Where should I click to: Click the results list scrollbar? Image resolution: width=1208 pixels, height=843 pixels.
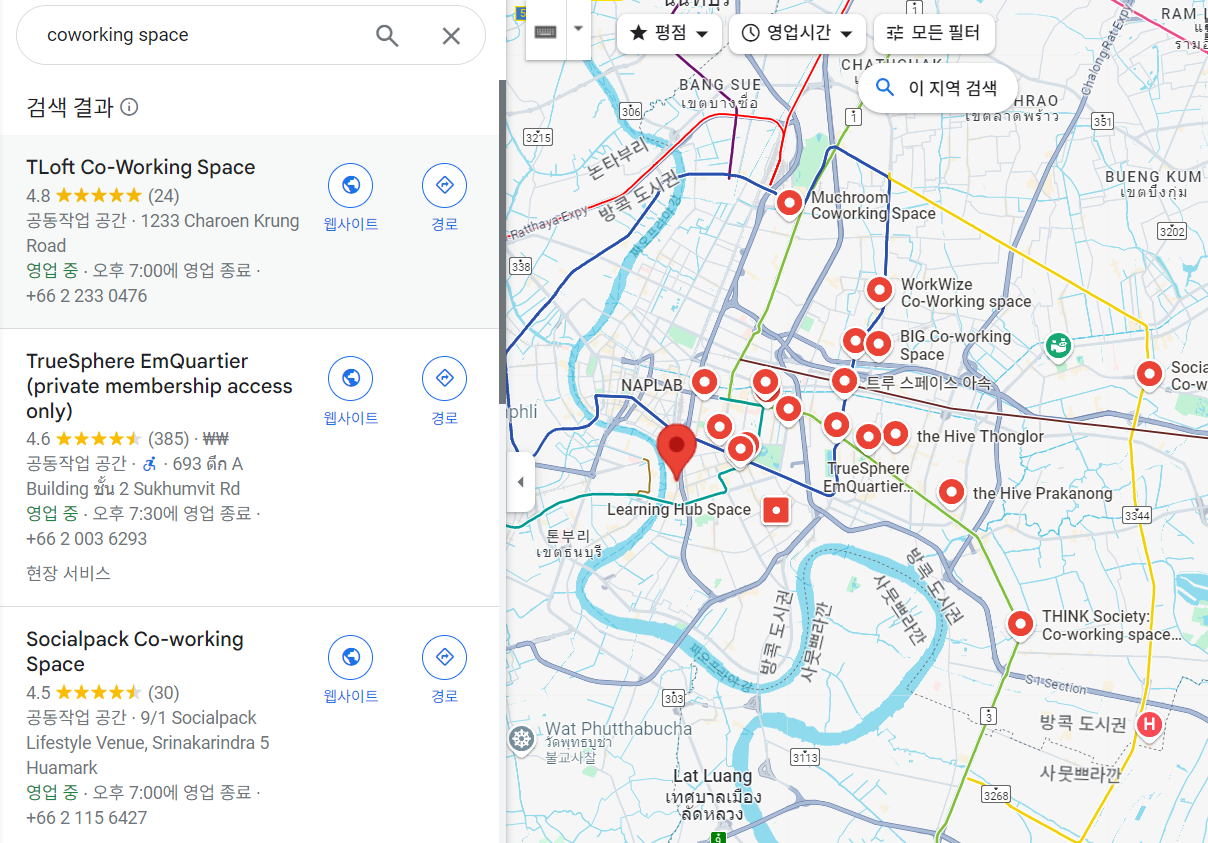pos(503,240)
